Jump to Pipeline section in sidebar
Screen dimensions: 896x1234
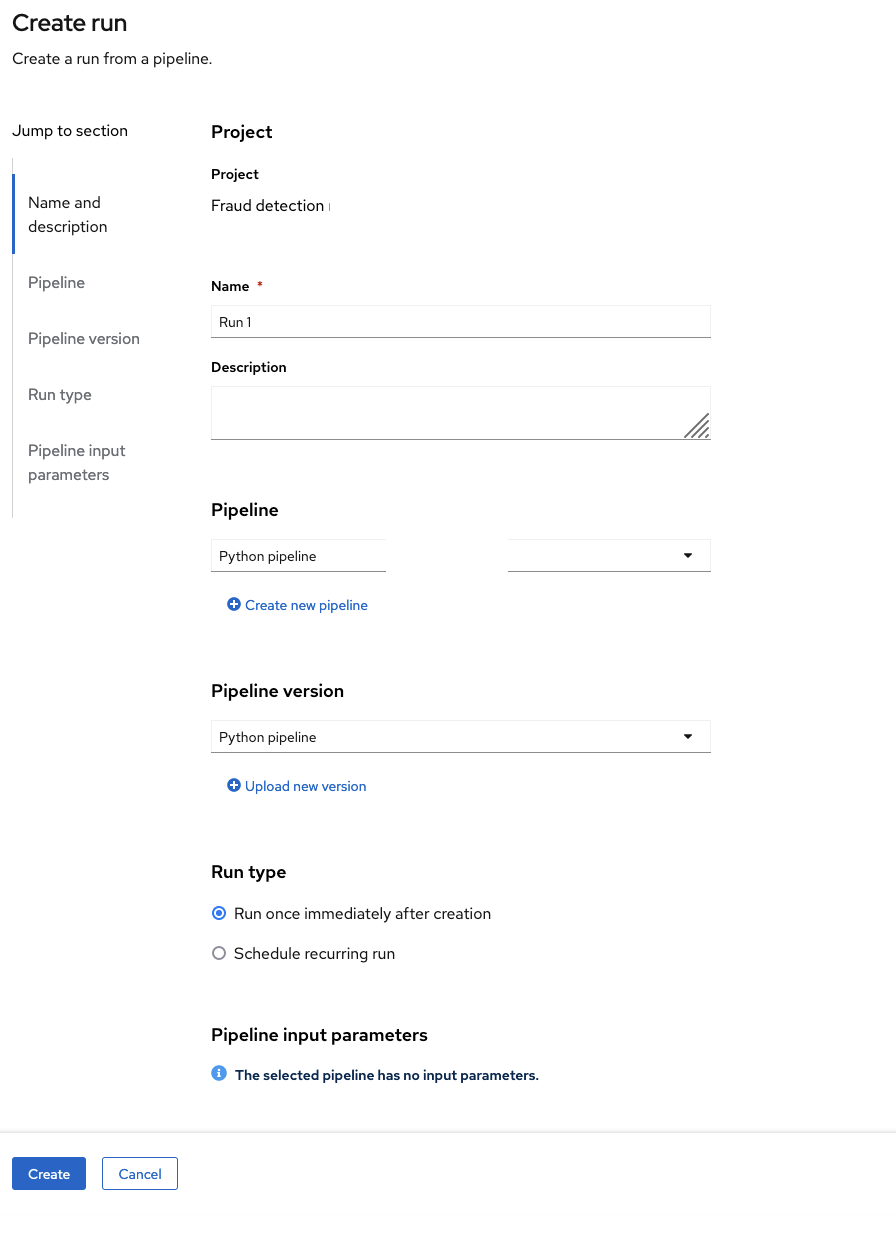tap(57, 283)
